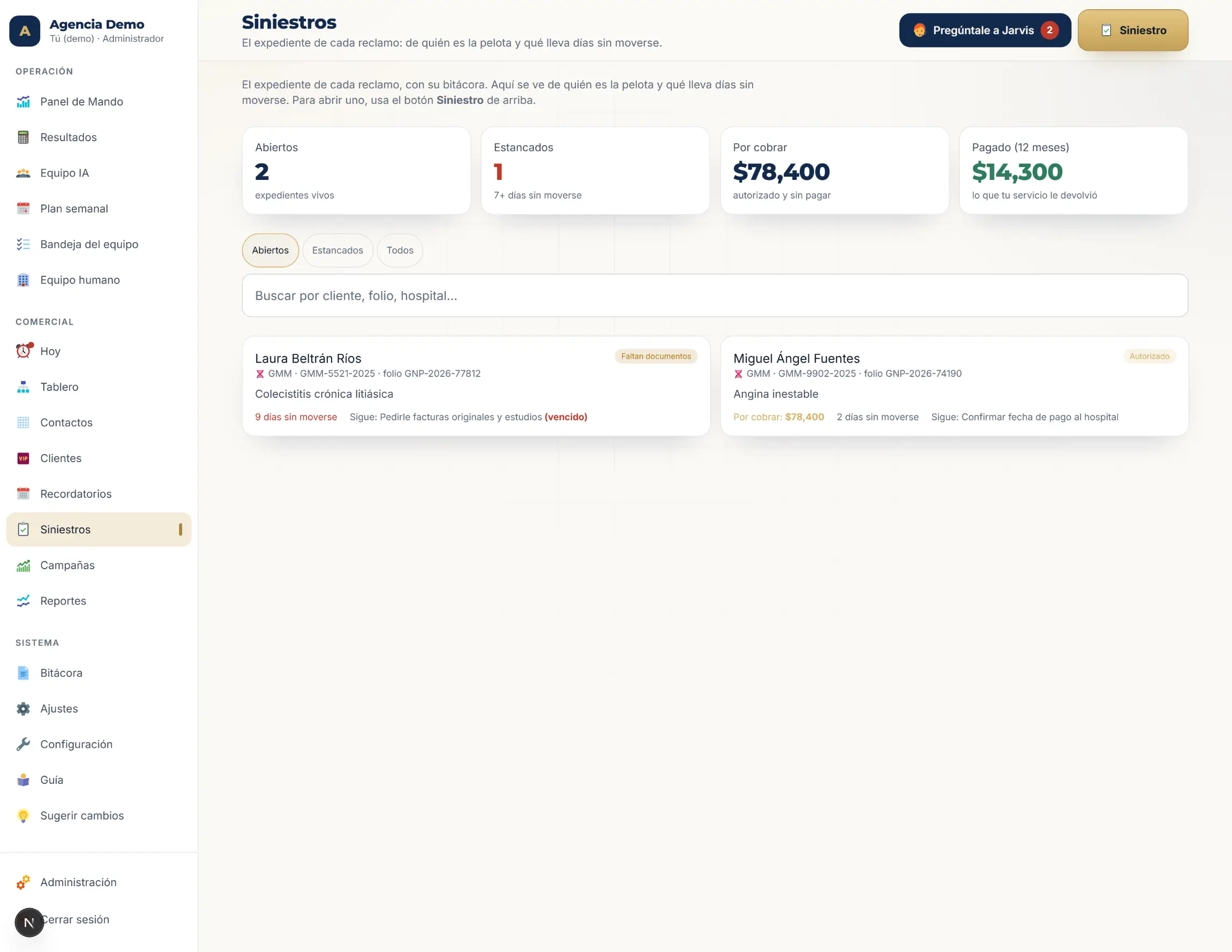
Task: Open Miguel Ángel Fuentes claim card
Action: (955, 387)
